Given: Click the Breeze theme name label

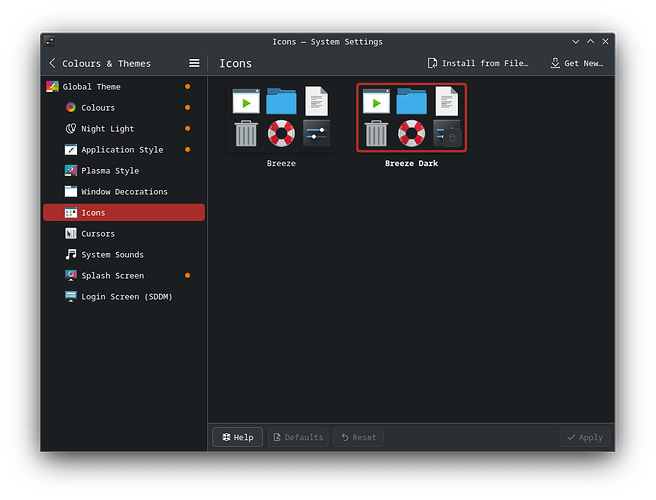Looking at the screenshot, I should [x=281, y=163].
